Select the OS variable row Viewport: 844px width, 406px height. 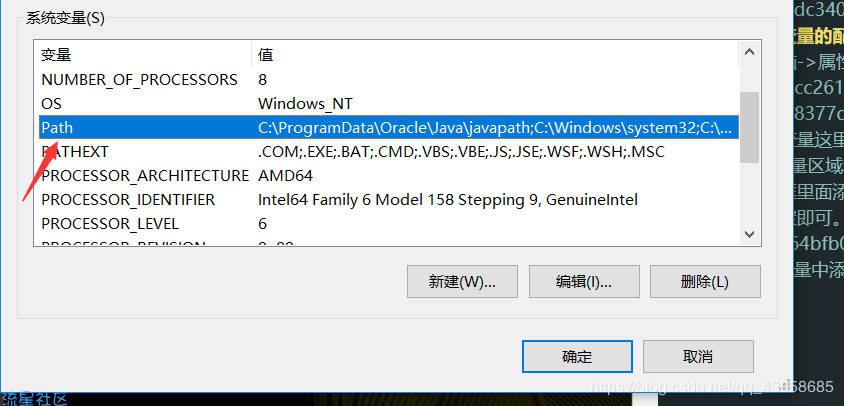(389, 103)
